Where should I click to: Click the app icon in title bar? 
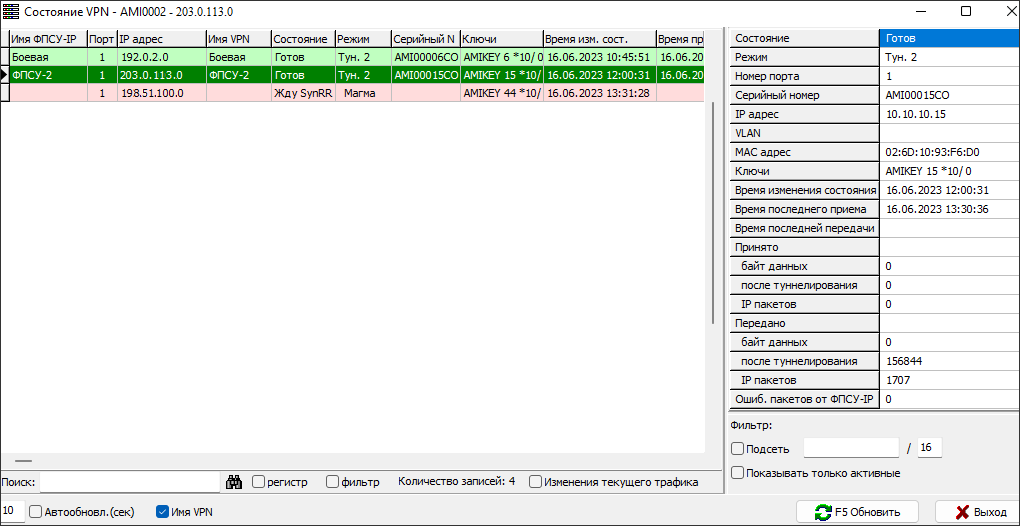[11, 12]
